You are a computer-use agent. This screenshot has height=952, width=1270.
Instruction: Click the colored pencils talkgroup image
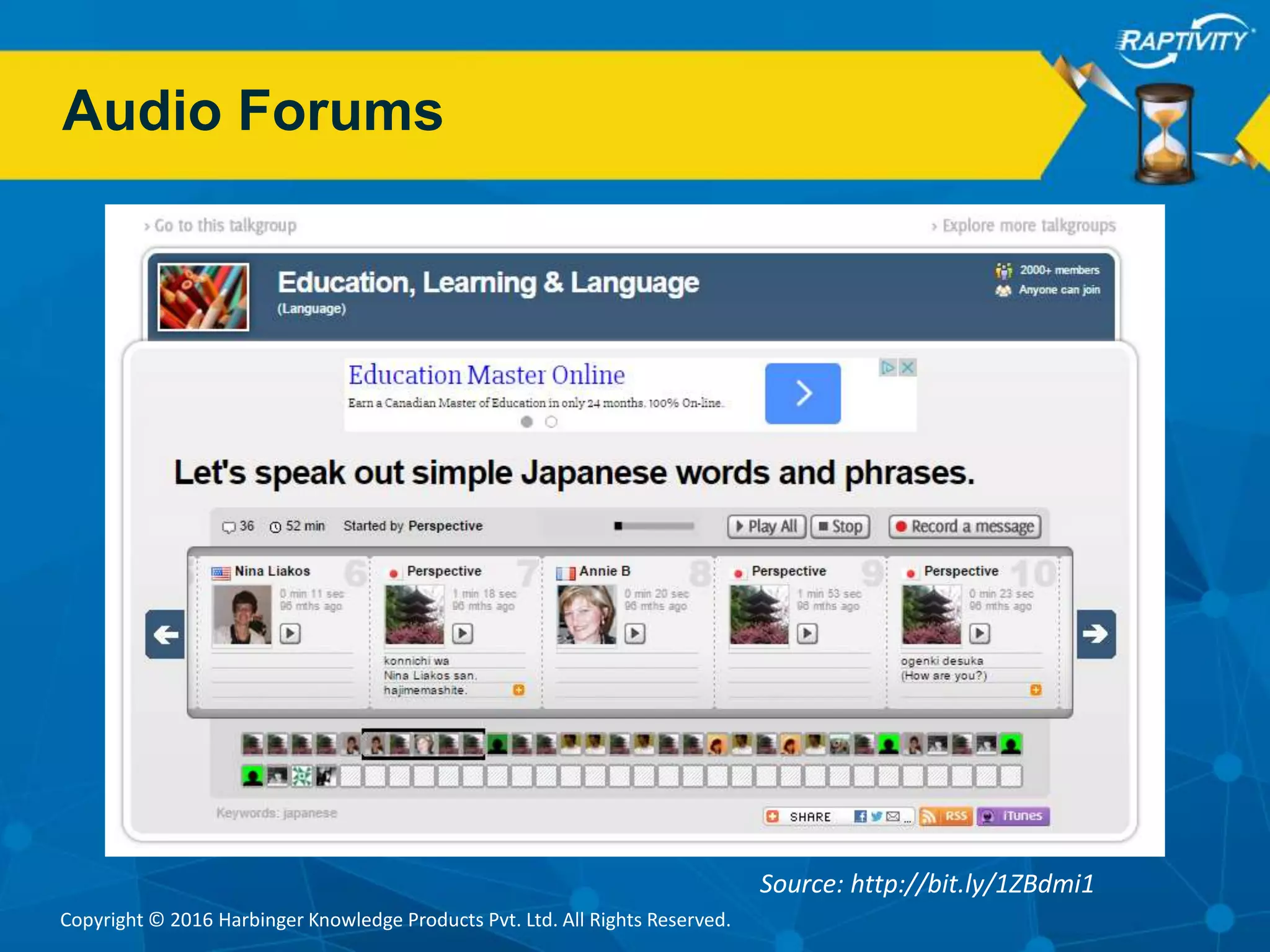[203, 297]
